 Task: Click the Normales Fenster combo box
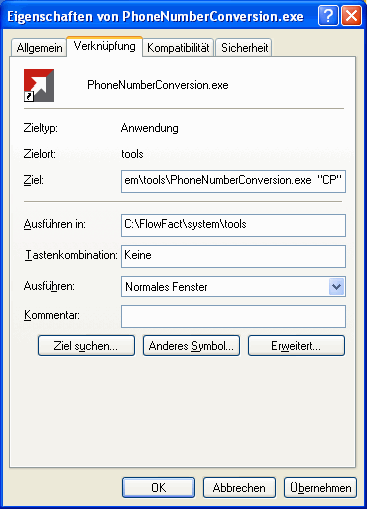233,287
